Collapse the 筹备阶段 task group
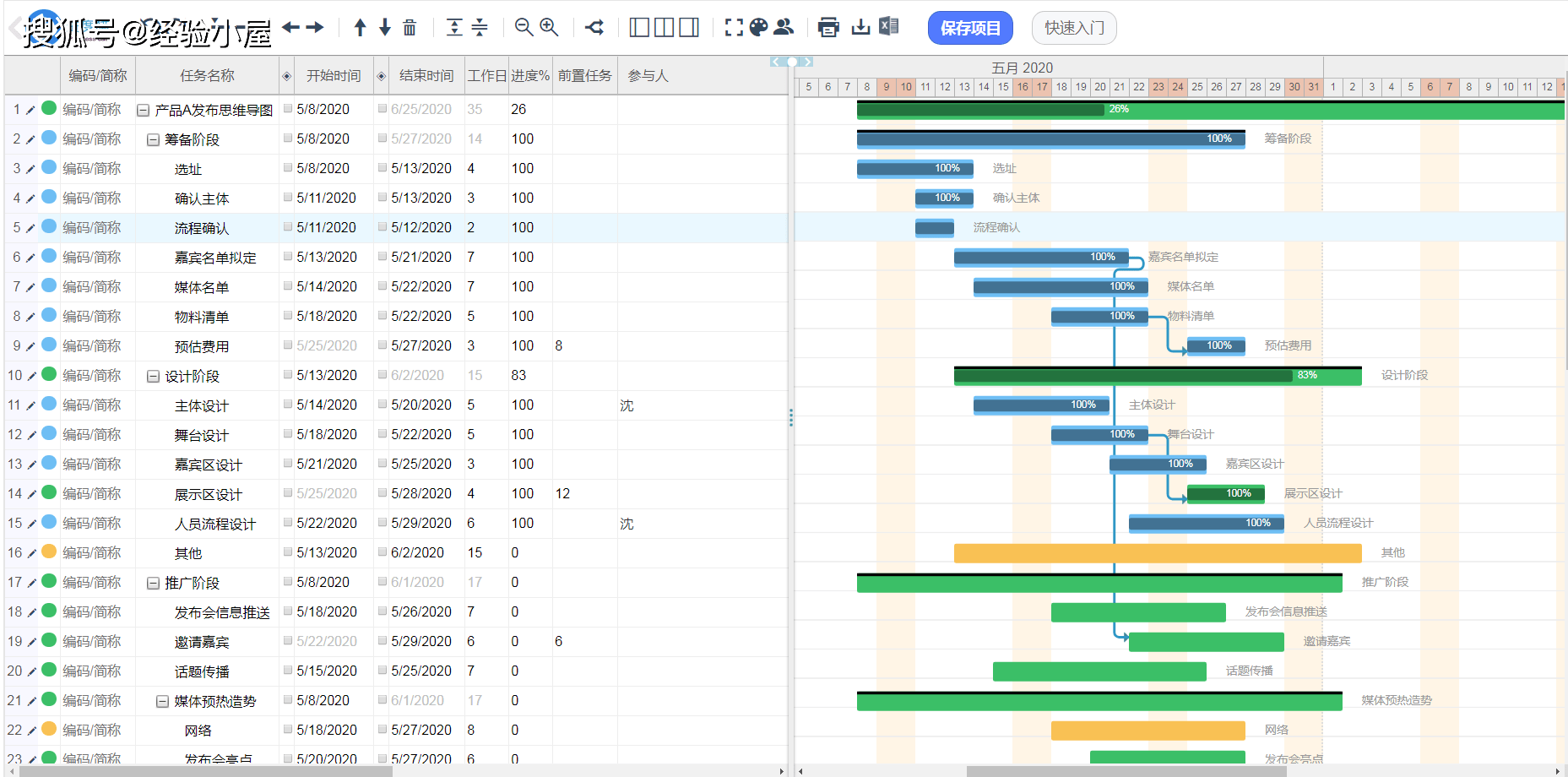 (153, 139)
